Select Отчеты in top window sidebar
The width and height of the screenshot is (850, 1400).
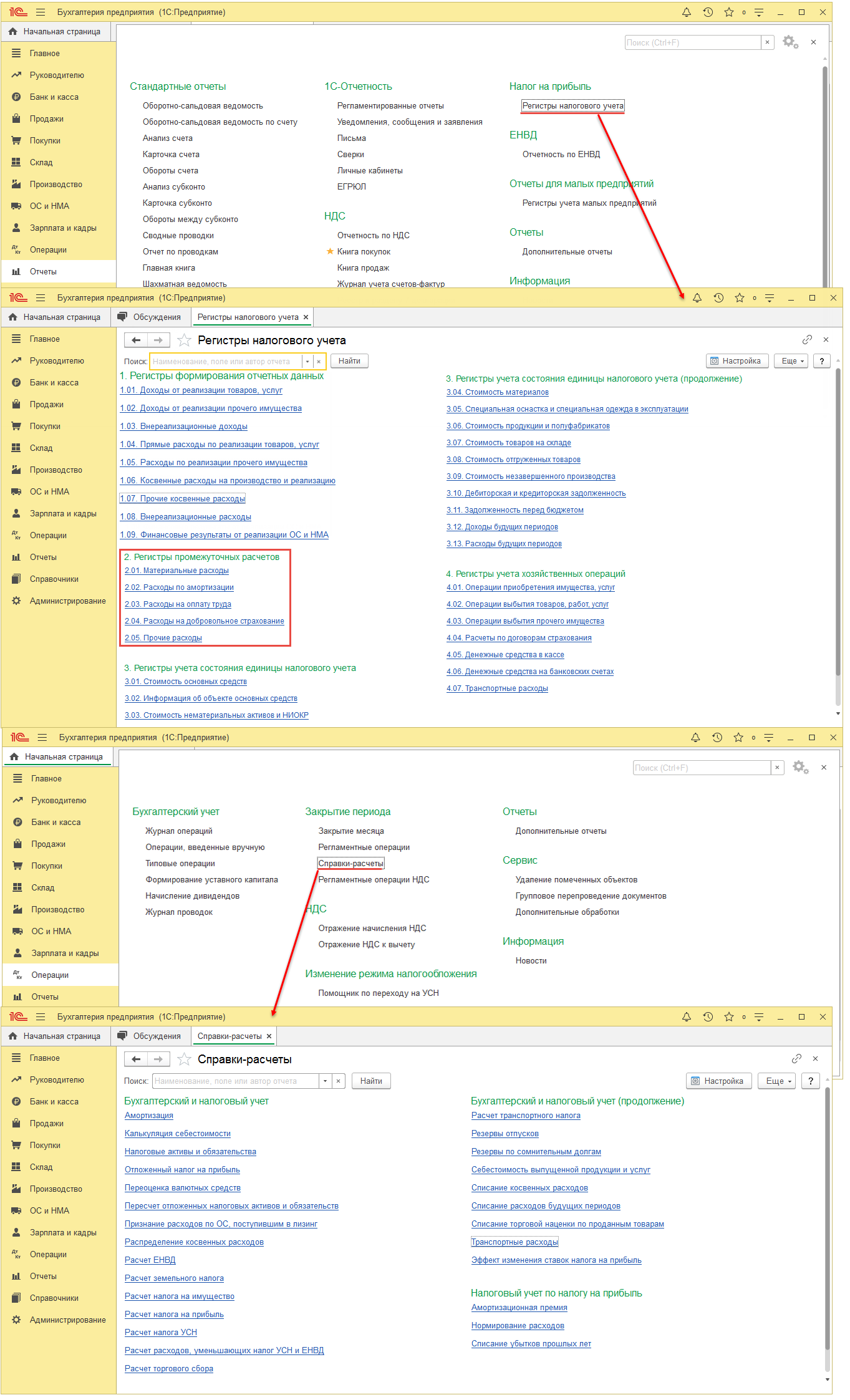(59, 272)
